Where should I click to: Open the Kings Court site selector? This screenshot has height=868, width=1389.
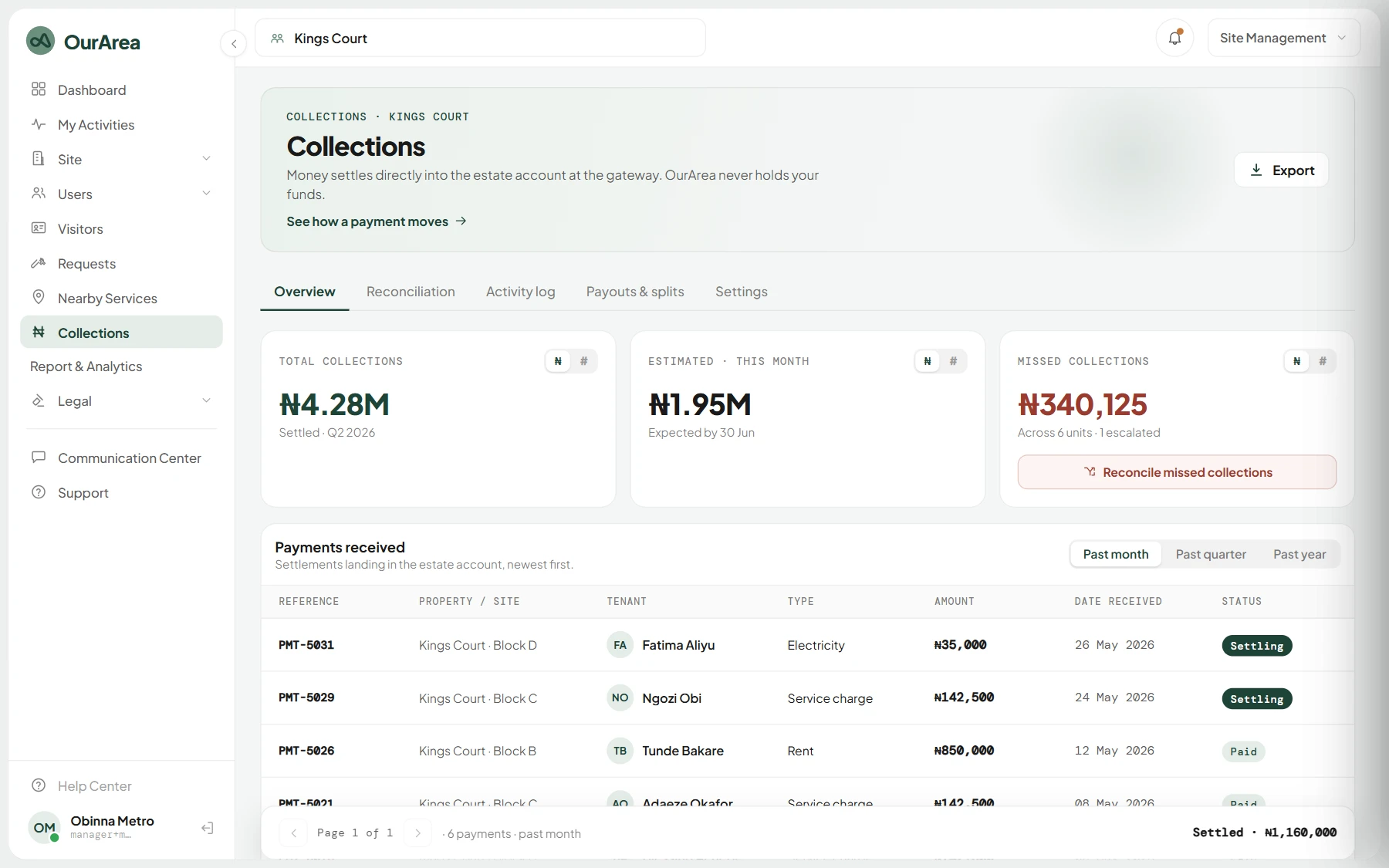click(480, 38)
